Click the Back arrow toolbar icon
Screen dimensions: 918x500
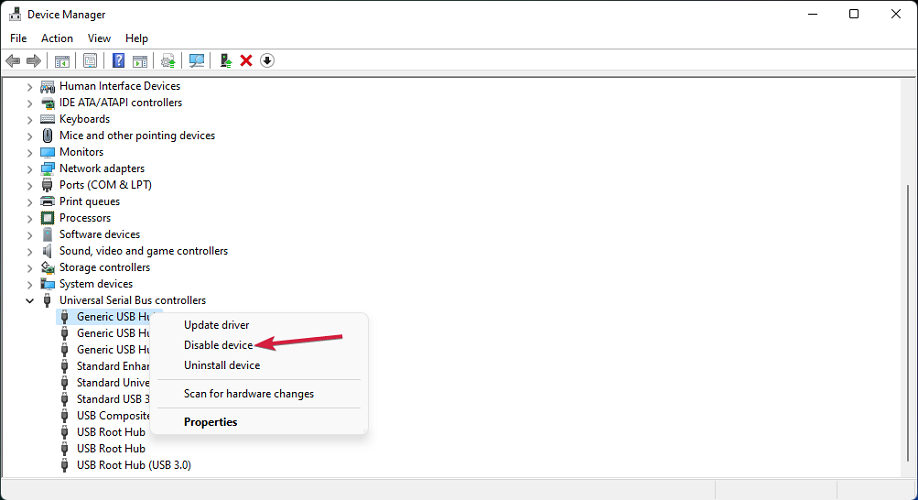pos(13,61)
